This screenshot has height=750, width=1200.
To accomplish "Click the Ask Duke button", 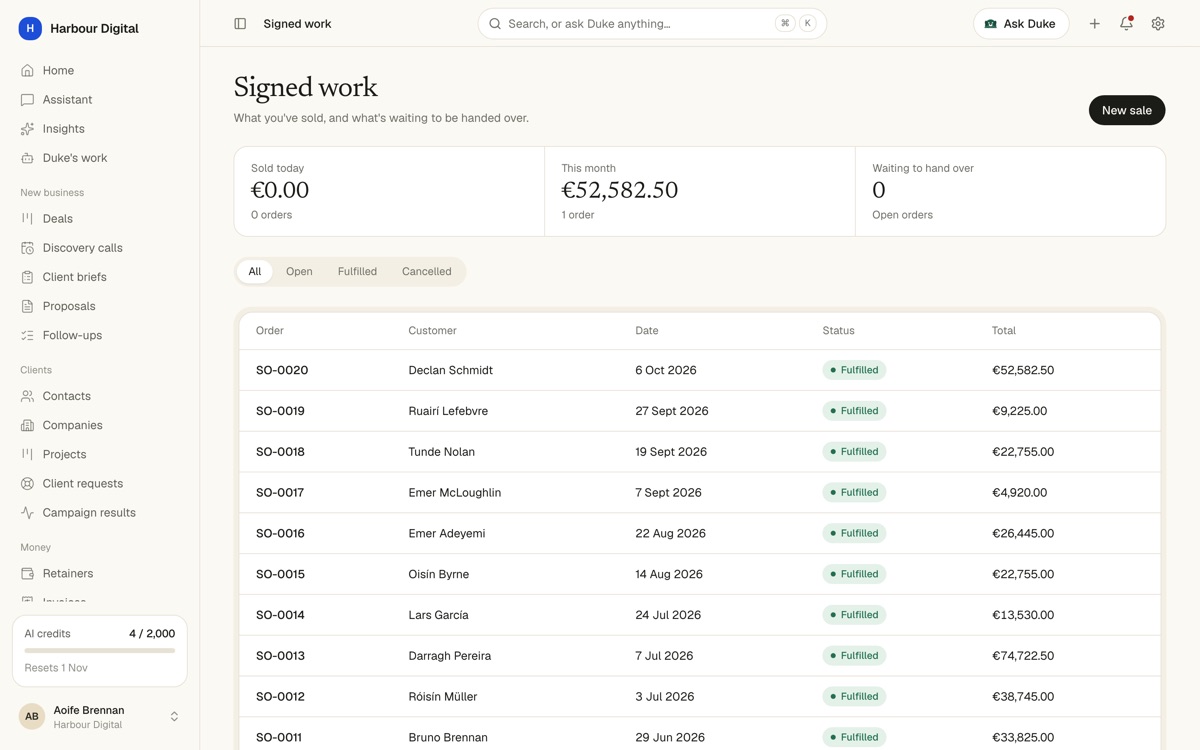I will (x=1021, y=24).
